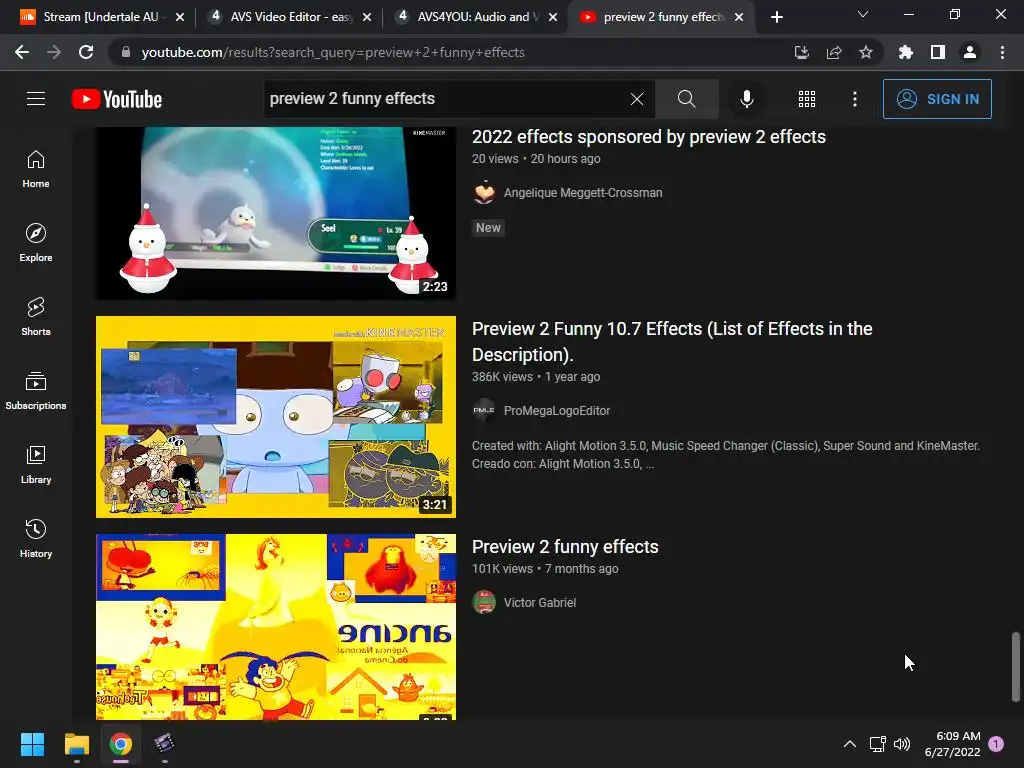1024x768 pixels.
Task: Open the Victor Gabriel video thumbnail
Action: point(276,627)
